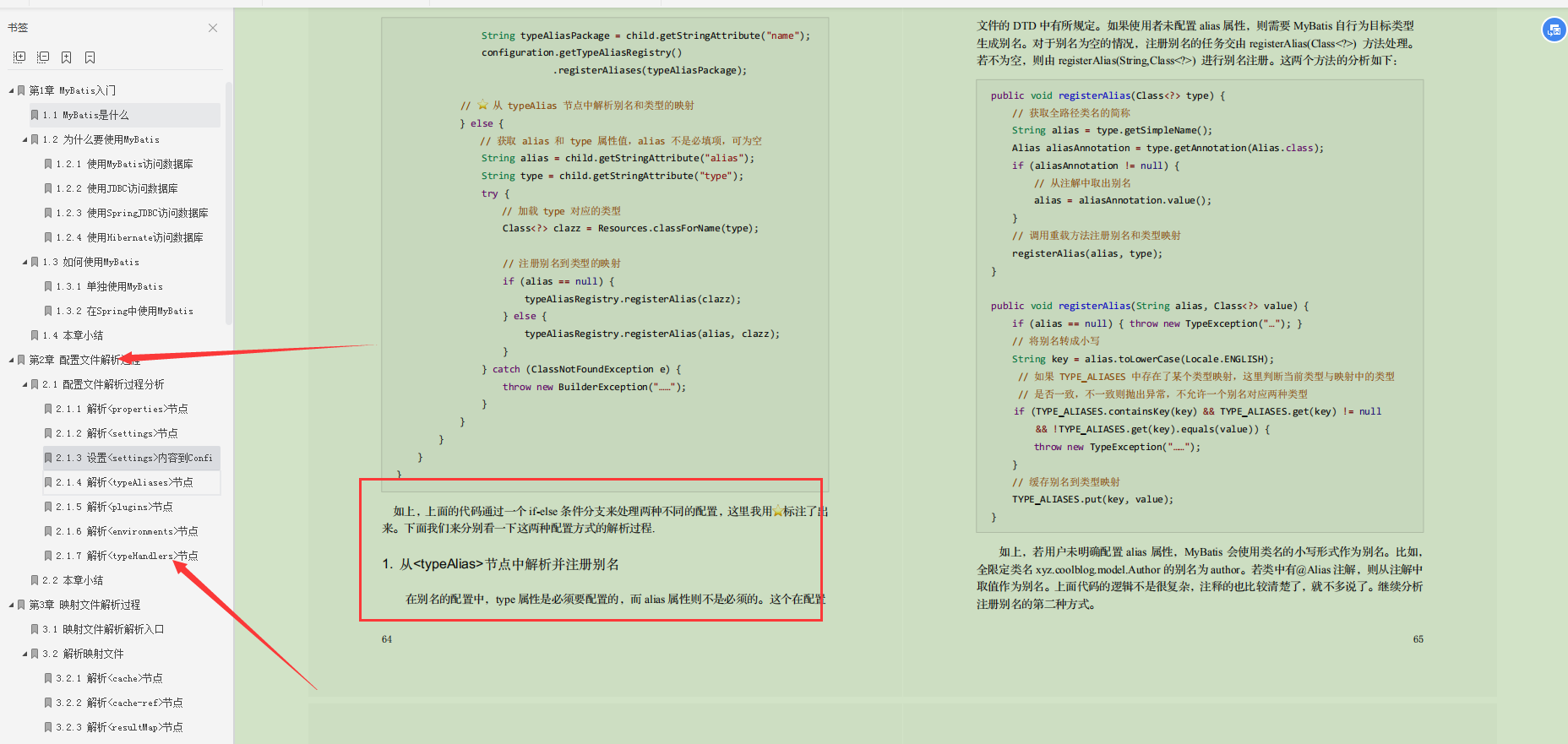Select bookmark 1.3.2 在Spring中使用MyBatis

pos(124,311)
